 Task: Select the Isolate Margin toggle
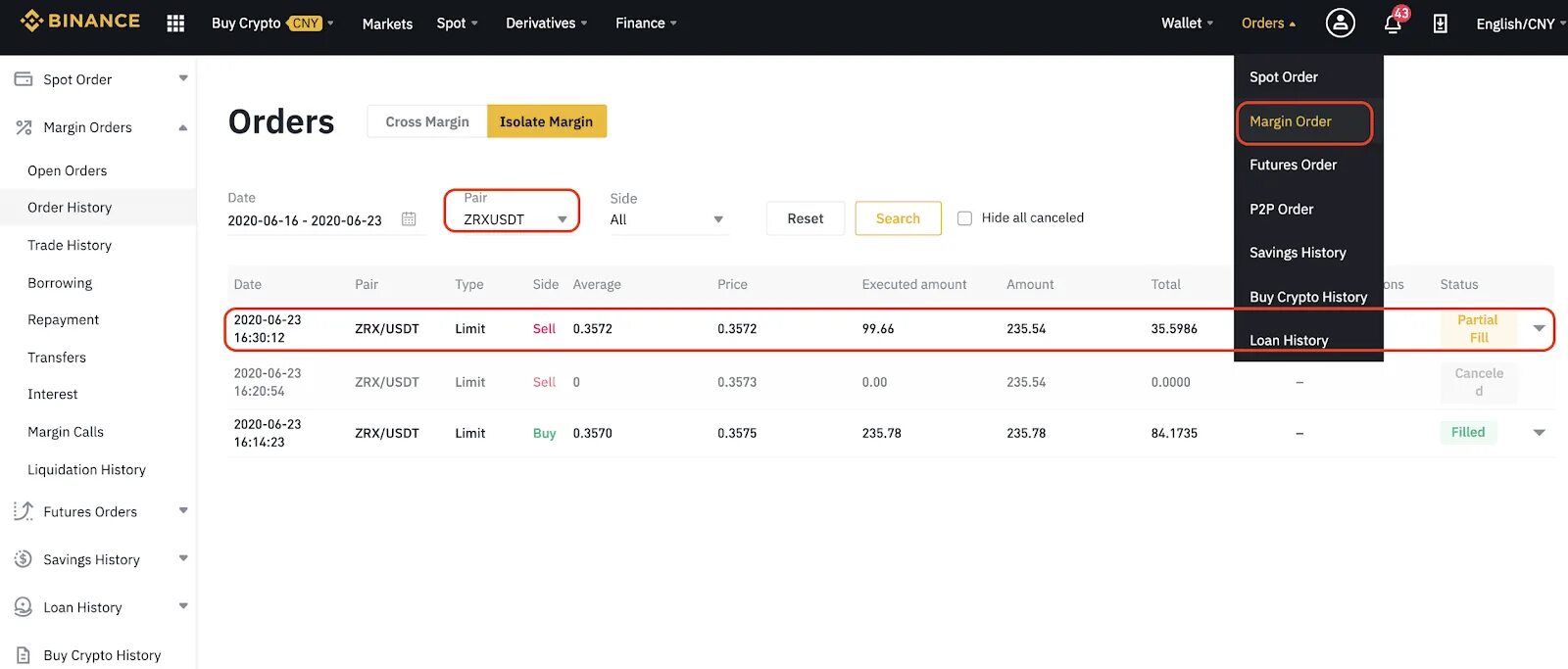point(546,121)
